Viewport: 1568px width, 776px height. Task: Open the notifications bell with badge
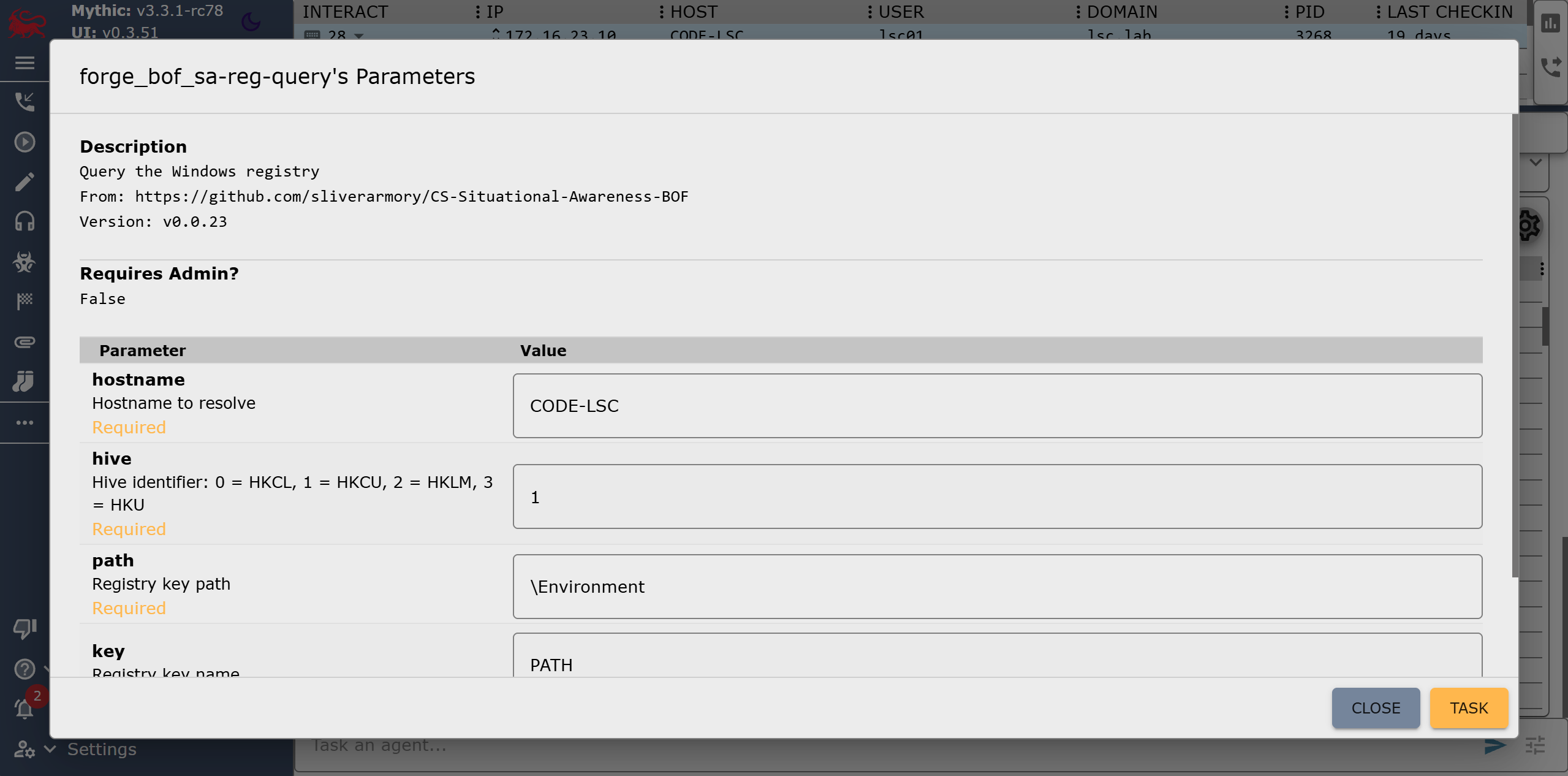pyautogui.click(x=25, y=709)
